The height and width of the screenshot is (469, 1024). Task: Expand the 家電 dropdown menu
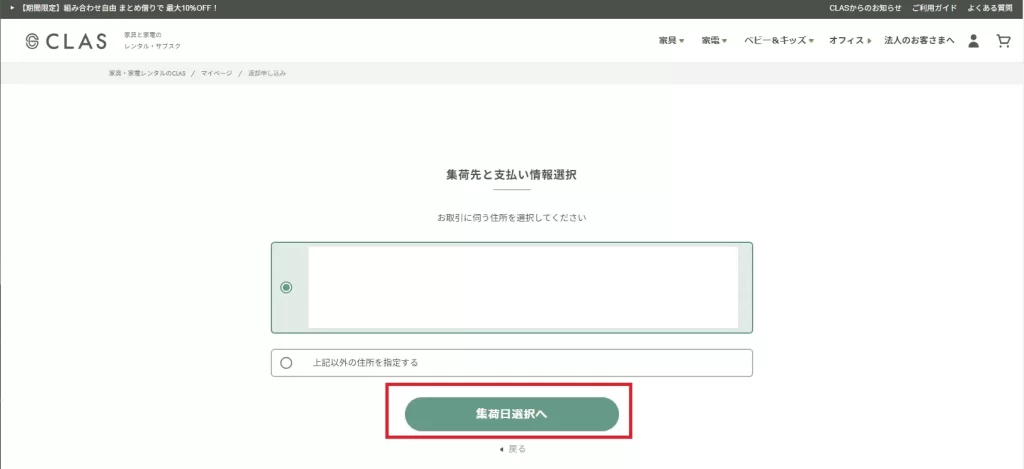[714, 40]
